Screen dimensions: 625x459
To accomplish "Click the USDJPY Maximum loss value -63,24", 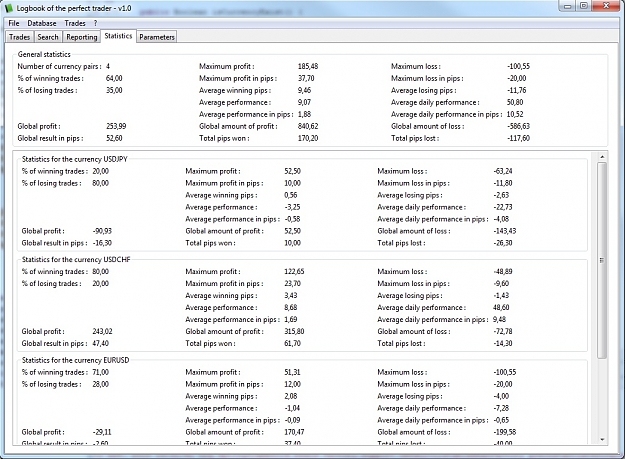I will pos(503,171).
